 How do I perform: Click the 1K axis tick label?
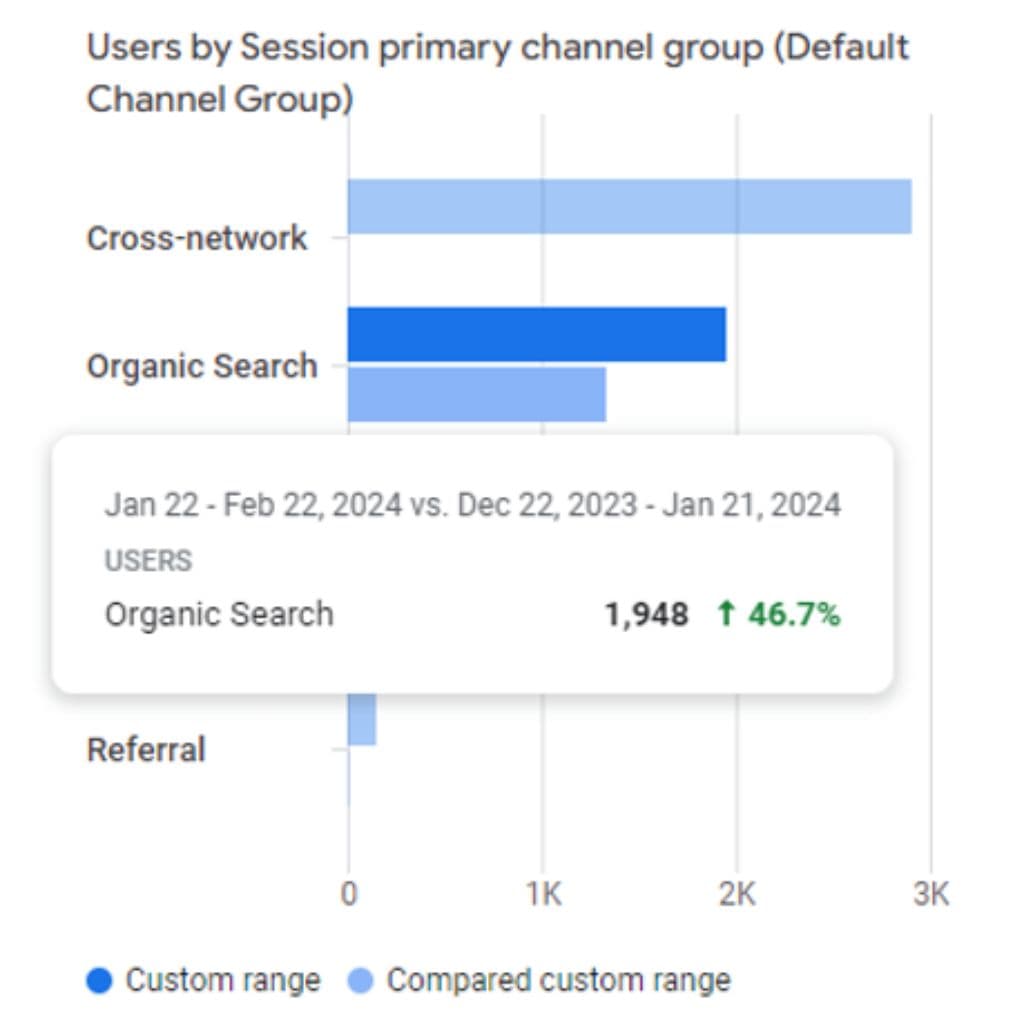(543, 893)
